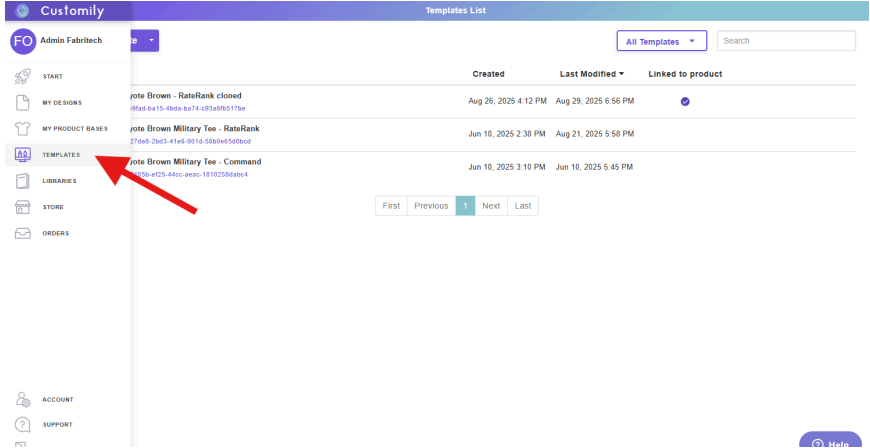Screen dimensions: 870x448
Task: Expand the create button dropdown arrow
Action: click(151, 41)
